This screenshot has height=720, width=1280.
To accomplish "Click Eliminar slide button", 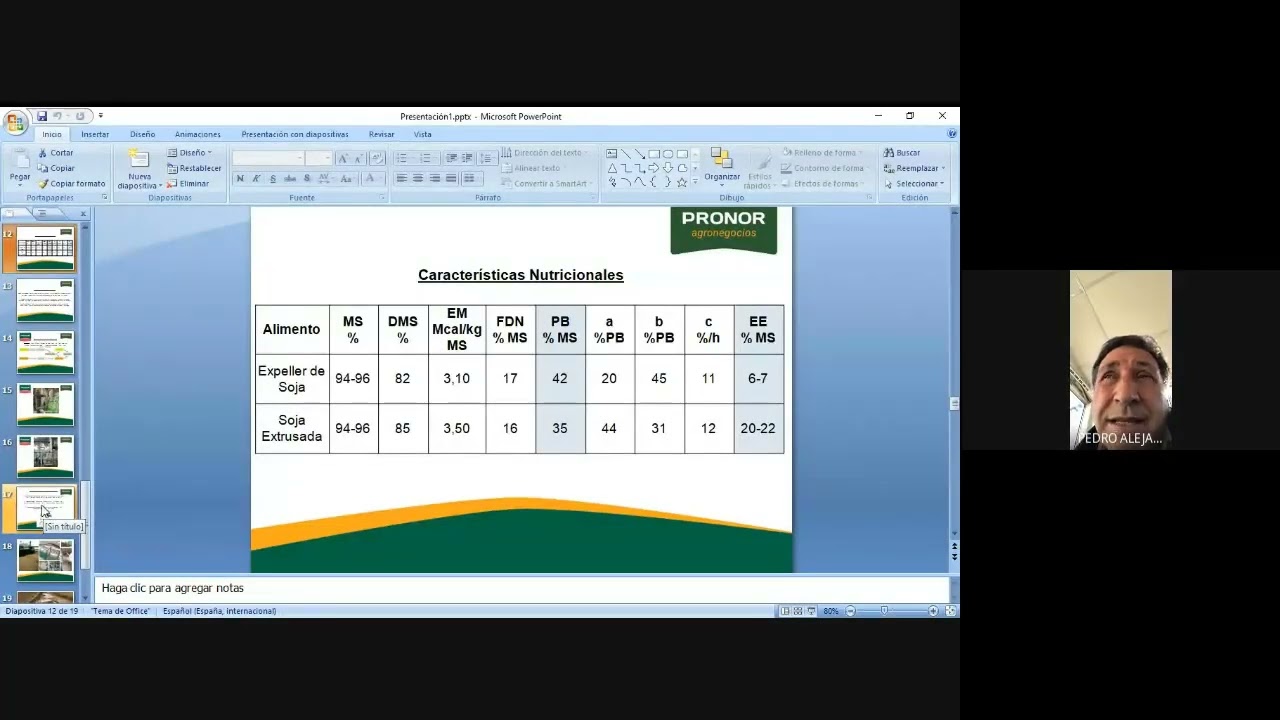I will coord(188,184).
